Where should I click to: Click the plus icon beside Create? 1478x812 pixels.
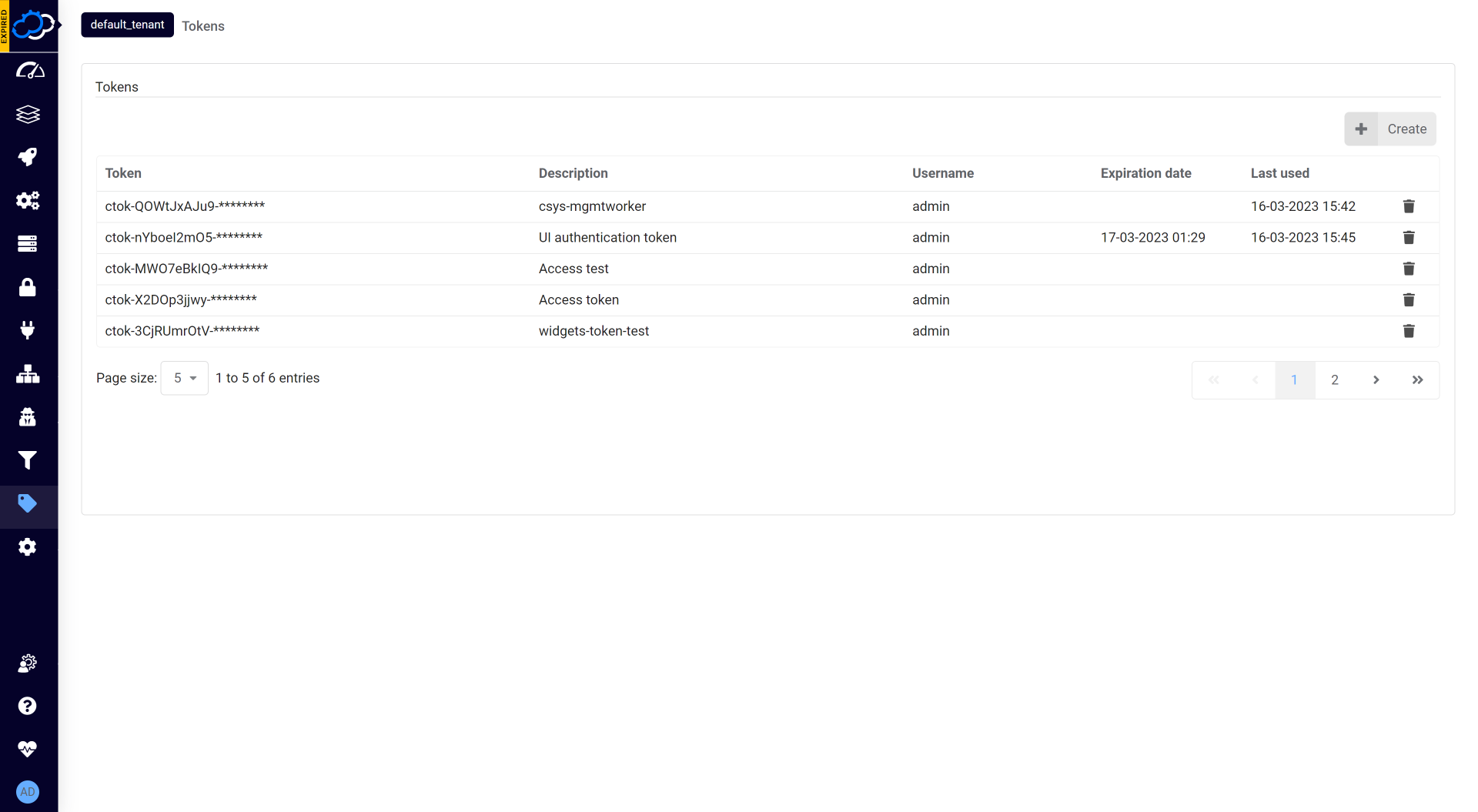click(1361, 129)
